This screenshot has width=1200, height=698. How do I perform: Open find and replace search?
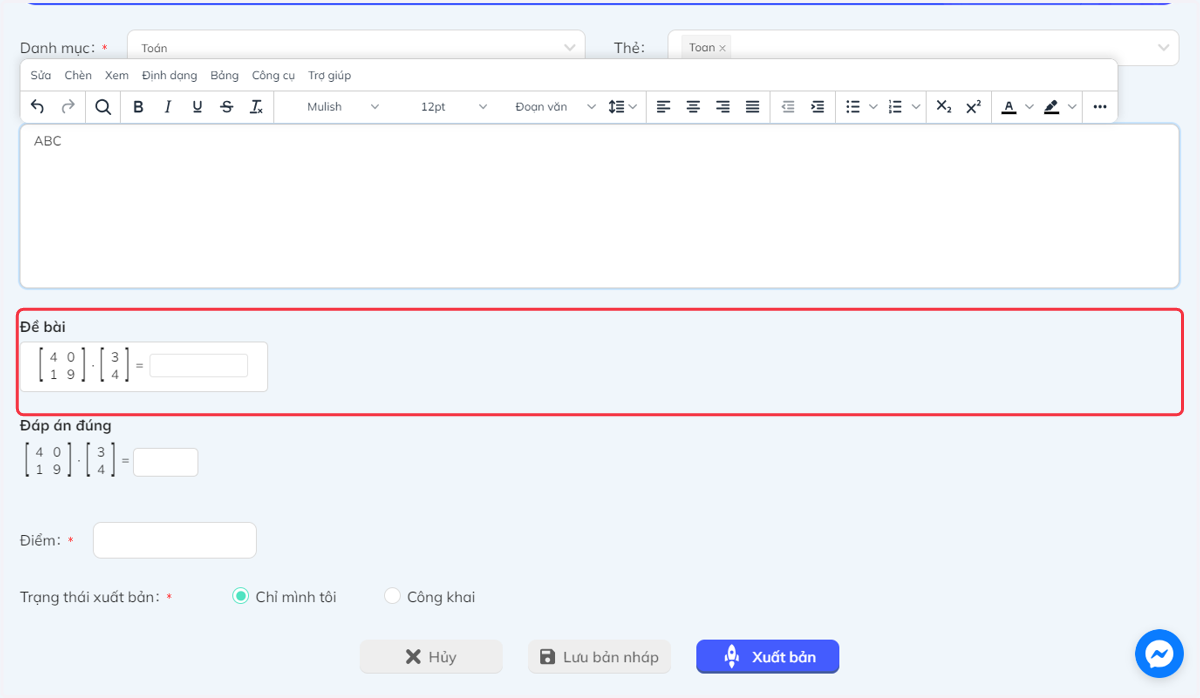103,107
